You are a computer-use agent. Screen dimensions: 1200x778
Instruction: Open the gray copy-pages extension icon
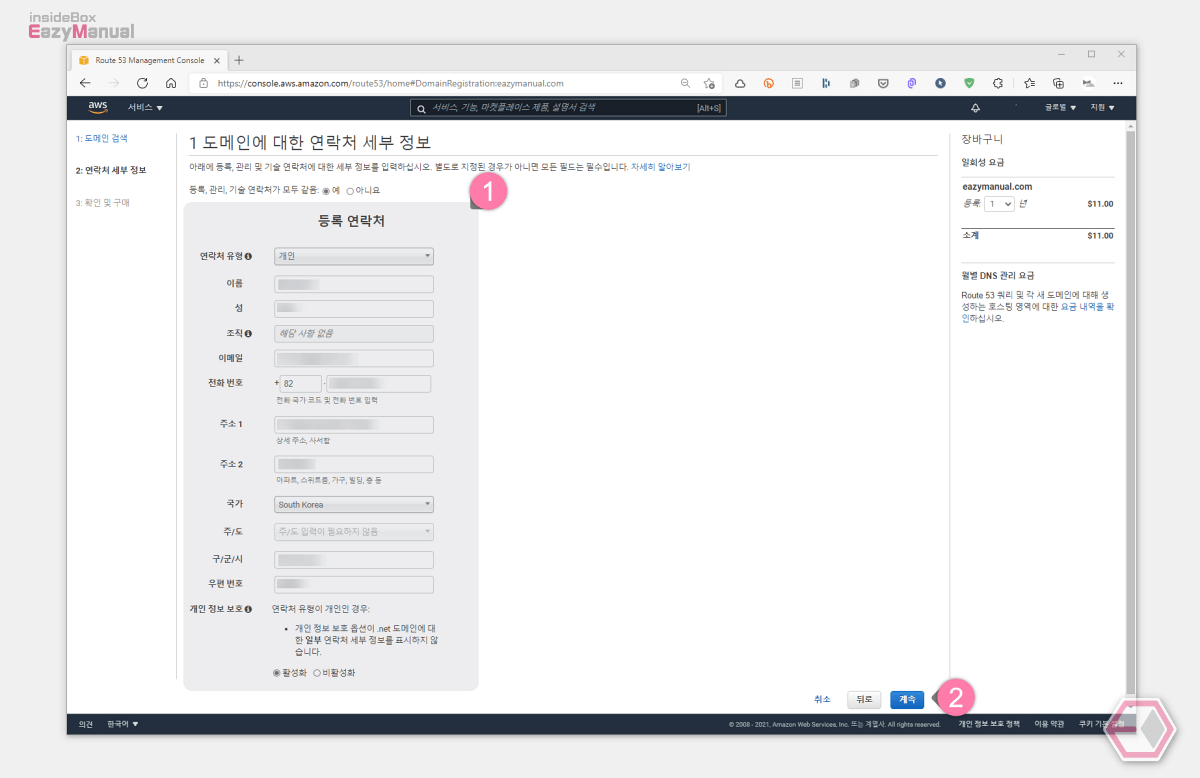coord(855,83)
